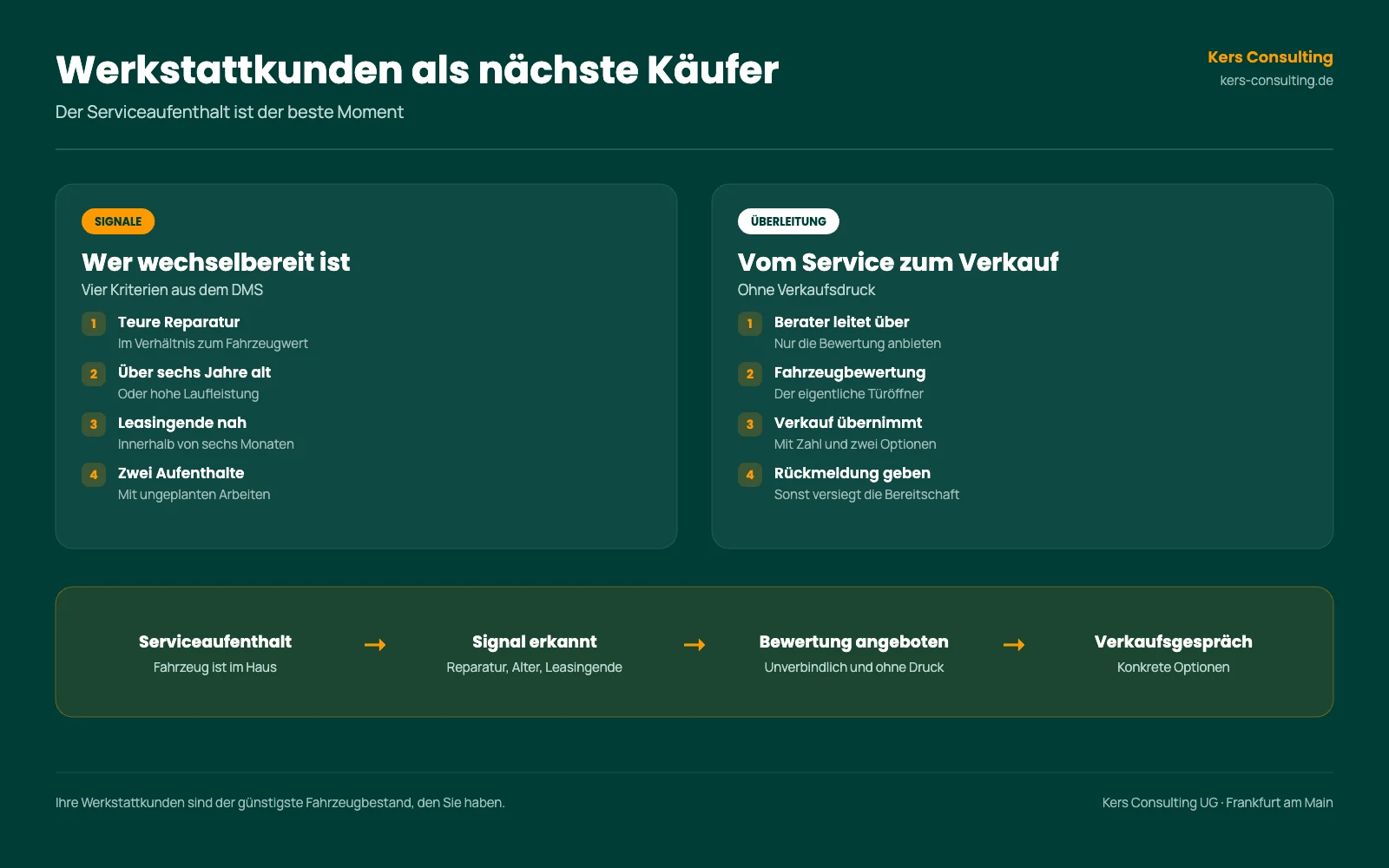1389x868 pixels.
Task: Click the arrow after Serviceaufenthalt
Action: click(x=375, y=645)
